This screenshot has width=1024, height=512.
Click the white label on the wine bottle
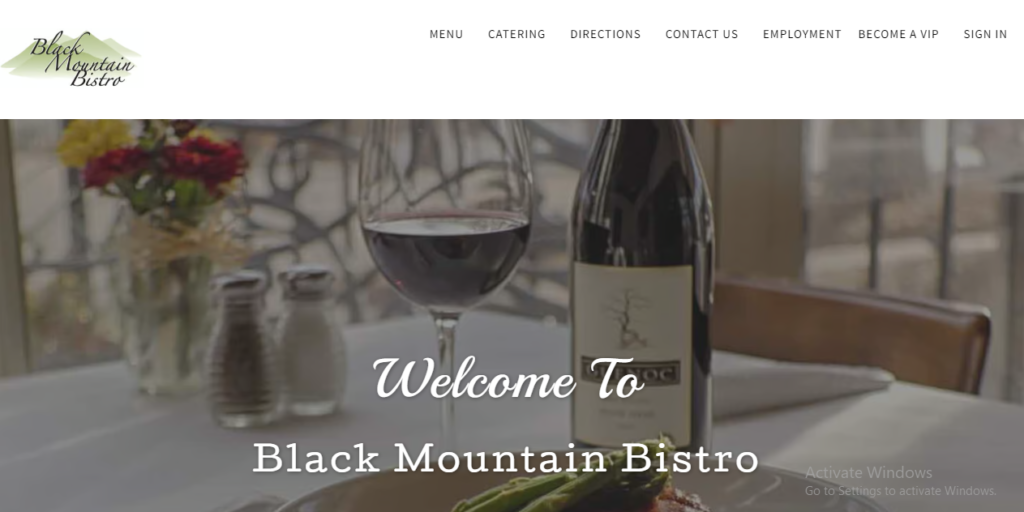pos(632,353)
